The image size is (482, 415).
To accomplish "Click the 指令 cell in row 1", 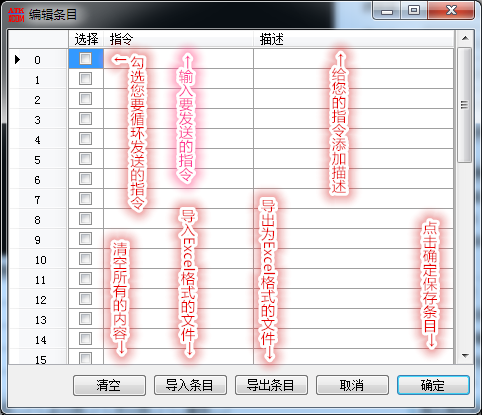I will 179,79.
